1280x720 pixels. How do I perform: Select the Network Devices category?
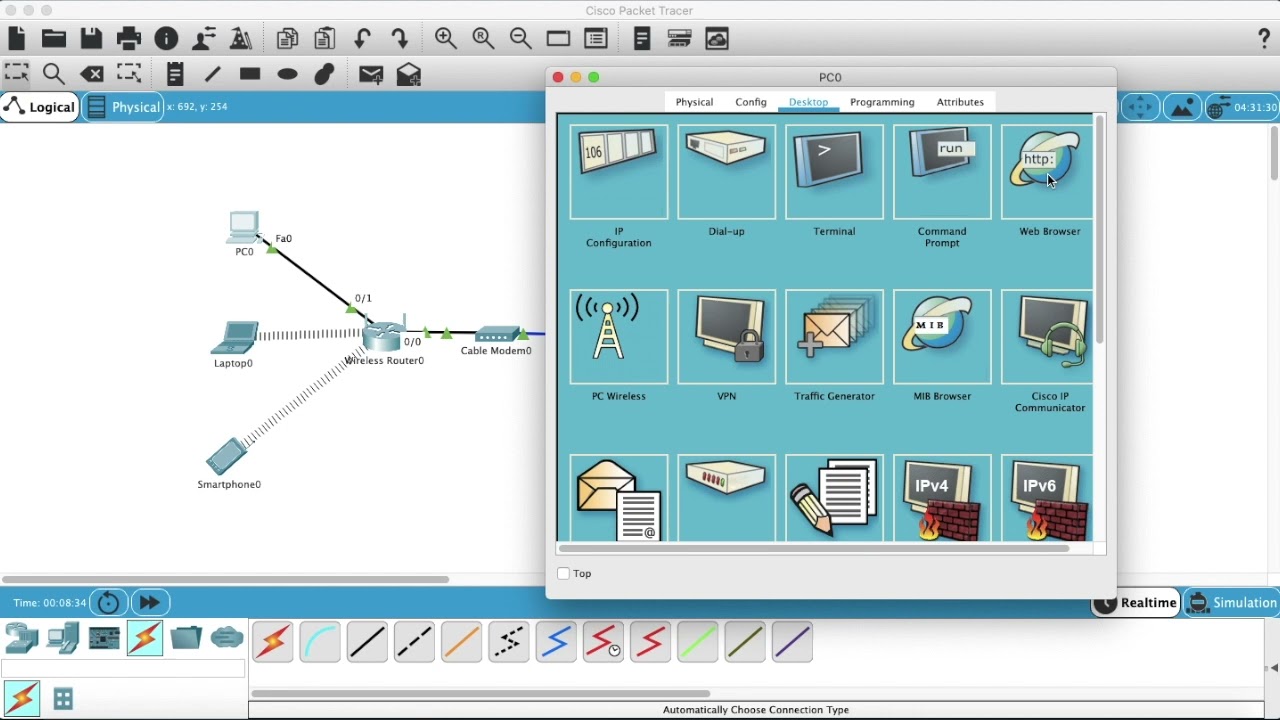[21, 638]
